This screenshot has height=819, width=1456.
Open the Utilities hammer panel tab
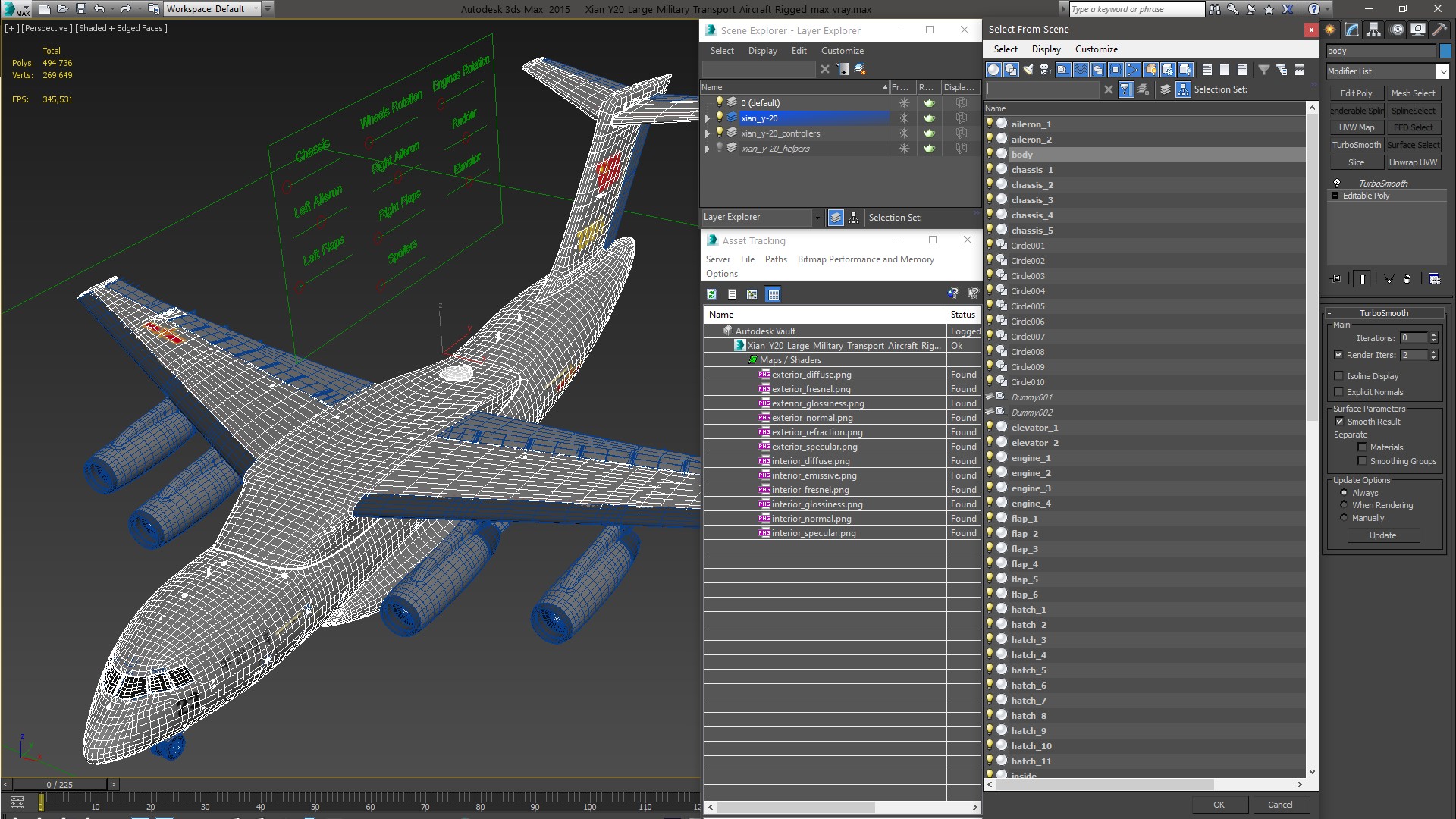[1438, 30]
